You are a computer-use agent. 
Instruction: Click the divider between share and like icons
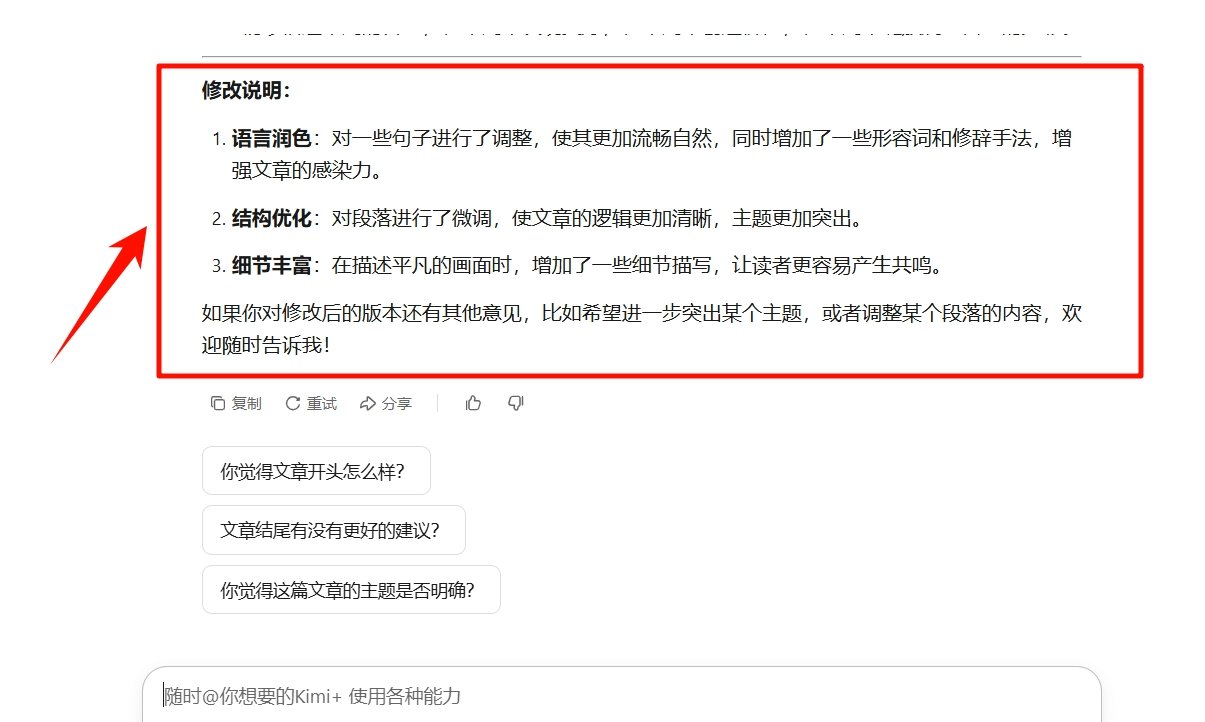click(437, 403)
